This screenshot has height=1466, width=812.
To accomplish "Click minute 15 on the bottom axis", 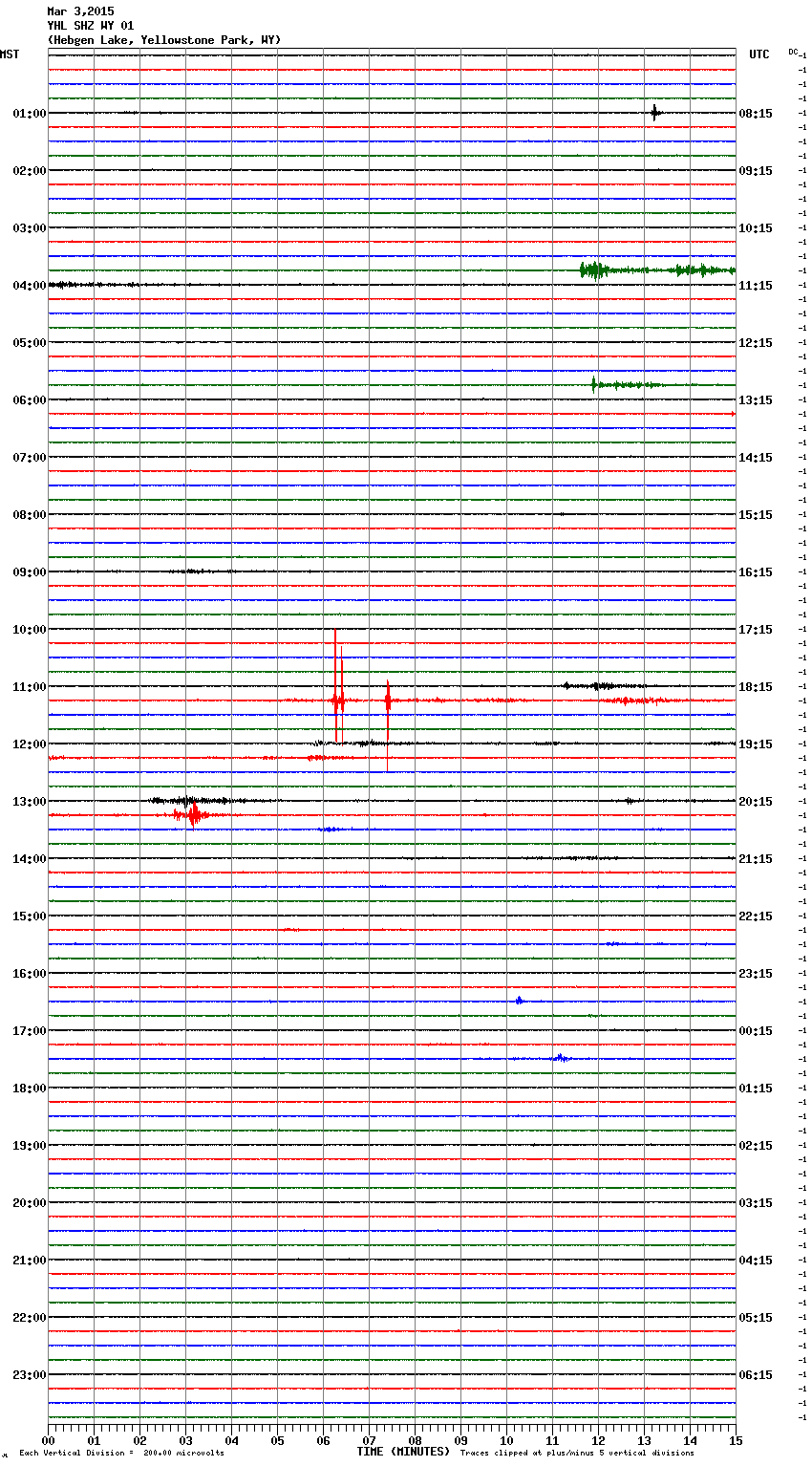I will coord(736,1440).
